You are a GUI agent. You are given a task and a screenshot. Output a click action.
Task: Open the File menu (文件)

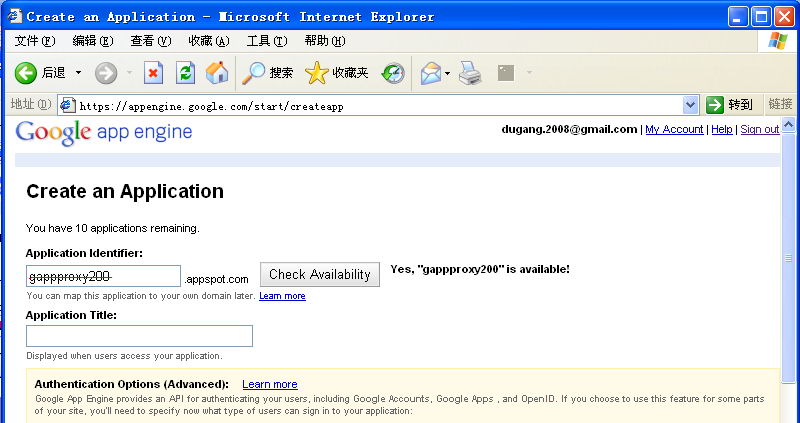click(35, 41)
